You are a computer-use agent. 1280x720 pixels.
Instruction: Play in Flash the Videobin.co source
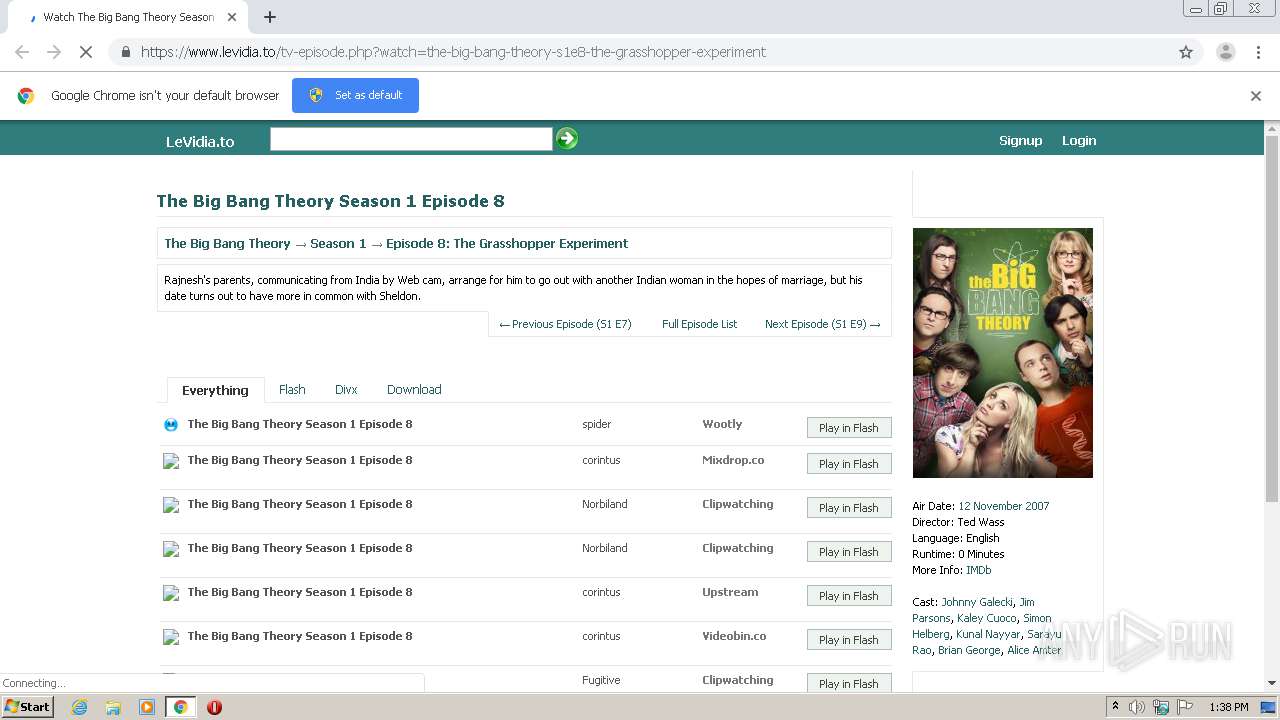click(x=849, y=640)
